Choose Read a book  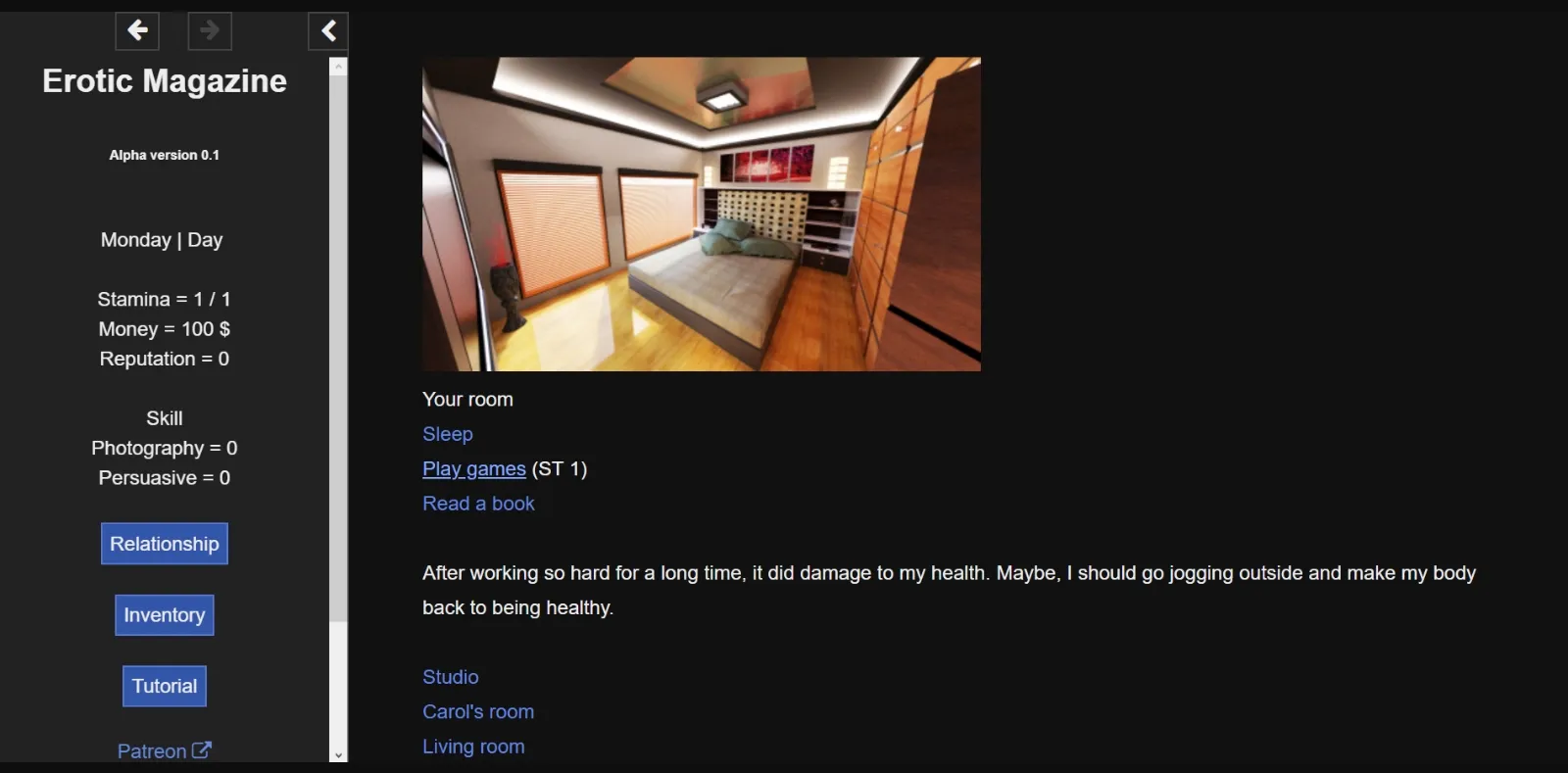pos(478,504)
